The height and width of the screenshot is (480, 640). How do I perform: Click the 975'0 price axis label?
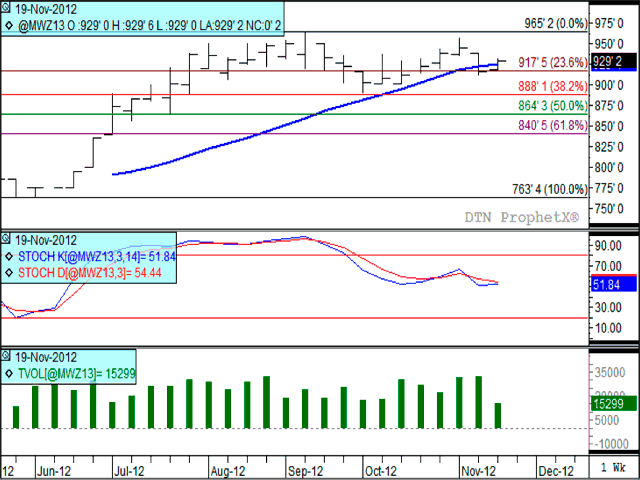608,24
